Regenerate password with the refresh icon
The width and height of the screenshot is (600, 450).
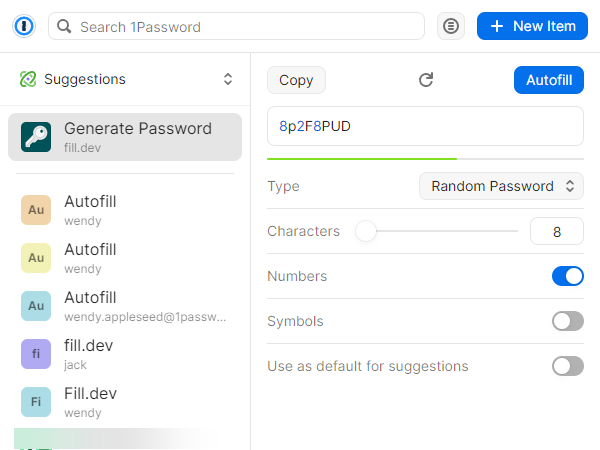tap(426, 80)
